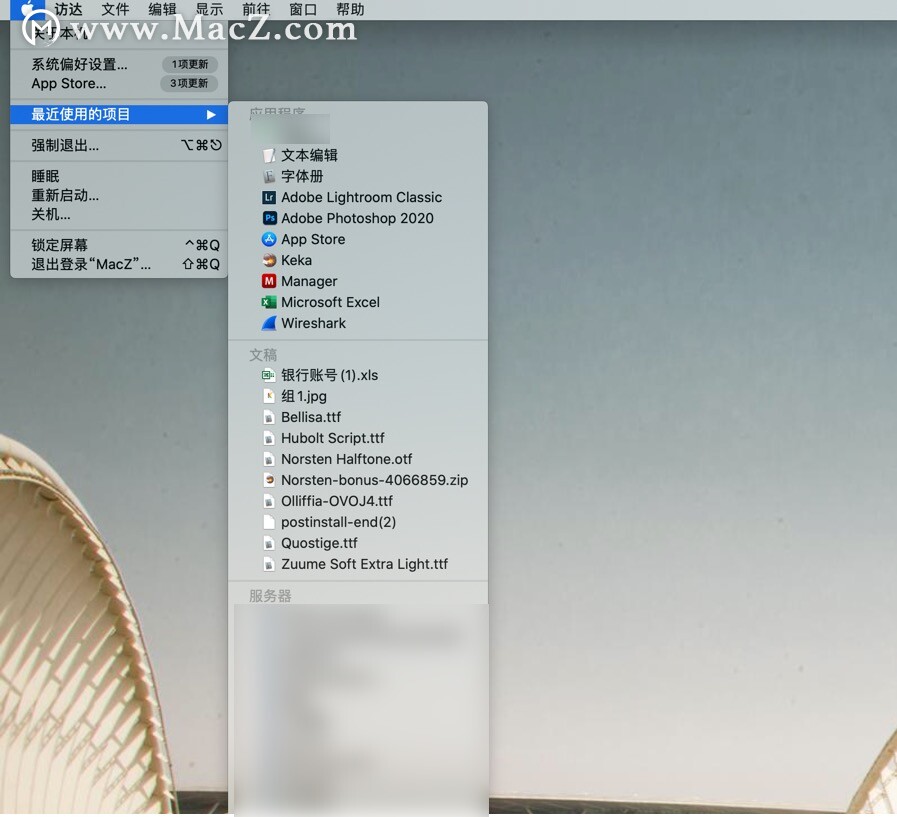Viewport: 897px width, 817px height.
Task: Open App Store icon in recent apps
Action: (x=269, y=239)
